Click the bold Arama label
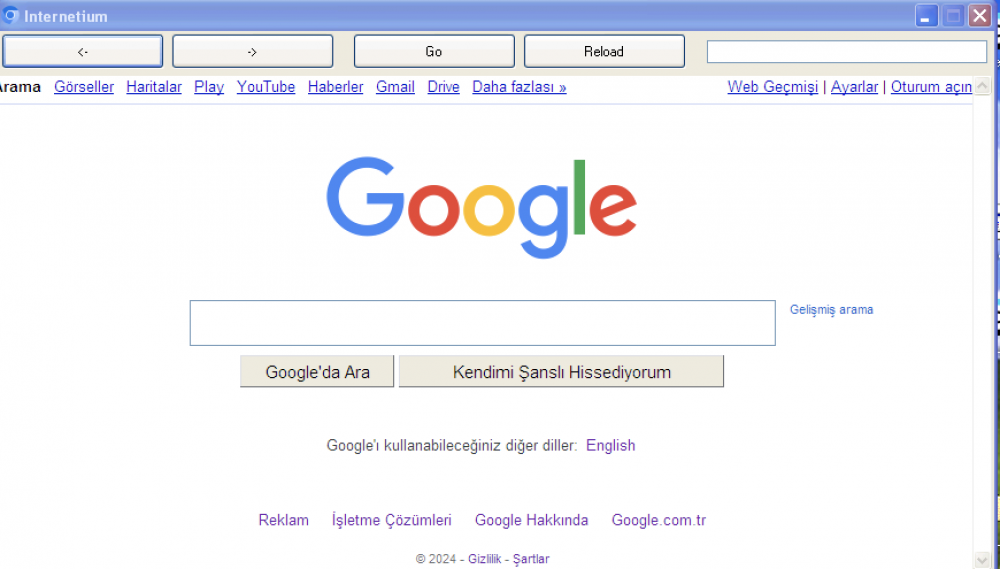Viewport: 1000px width, 569px height. [x=20, y=87]
